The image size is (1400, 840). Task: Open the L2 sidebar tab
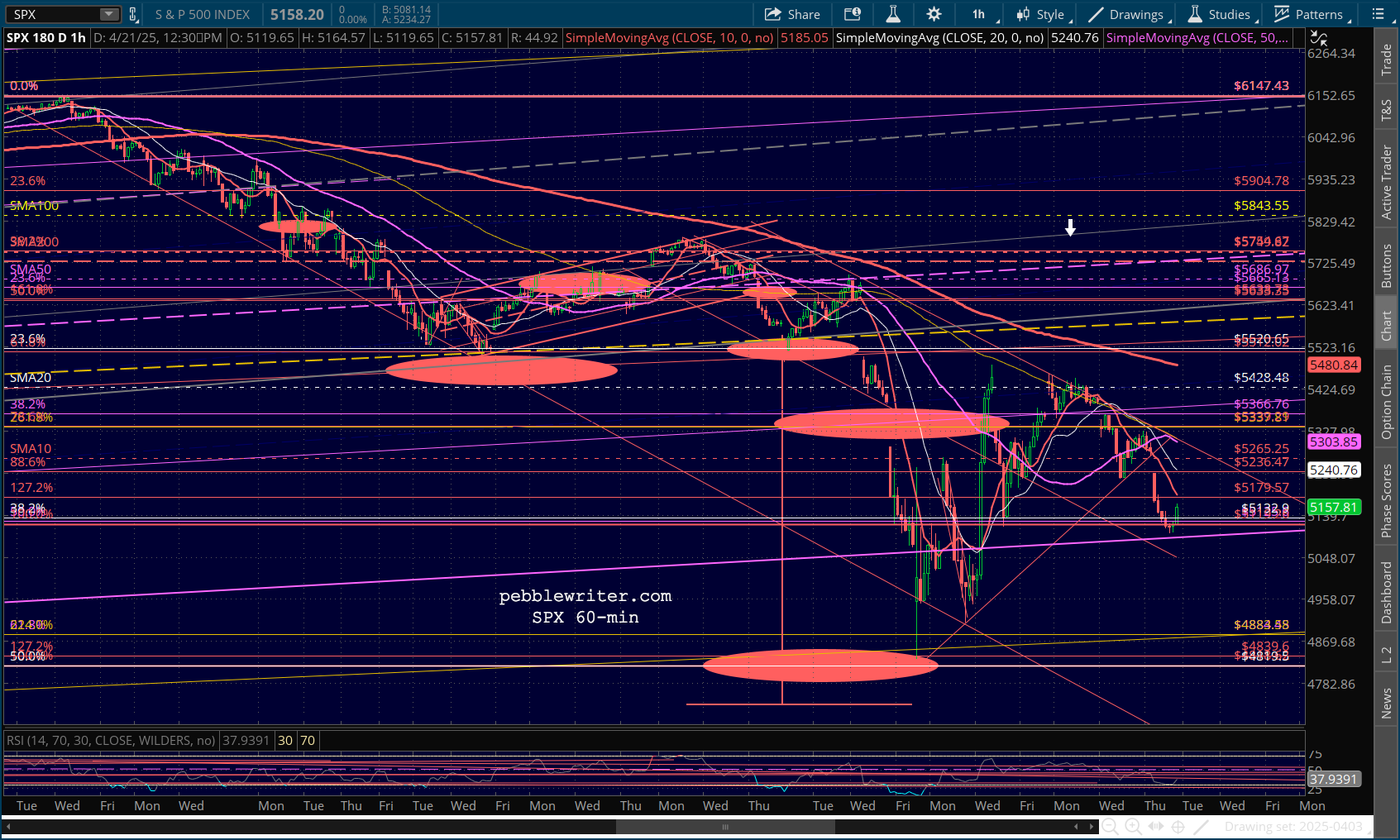(x=1387, y=655)
